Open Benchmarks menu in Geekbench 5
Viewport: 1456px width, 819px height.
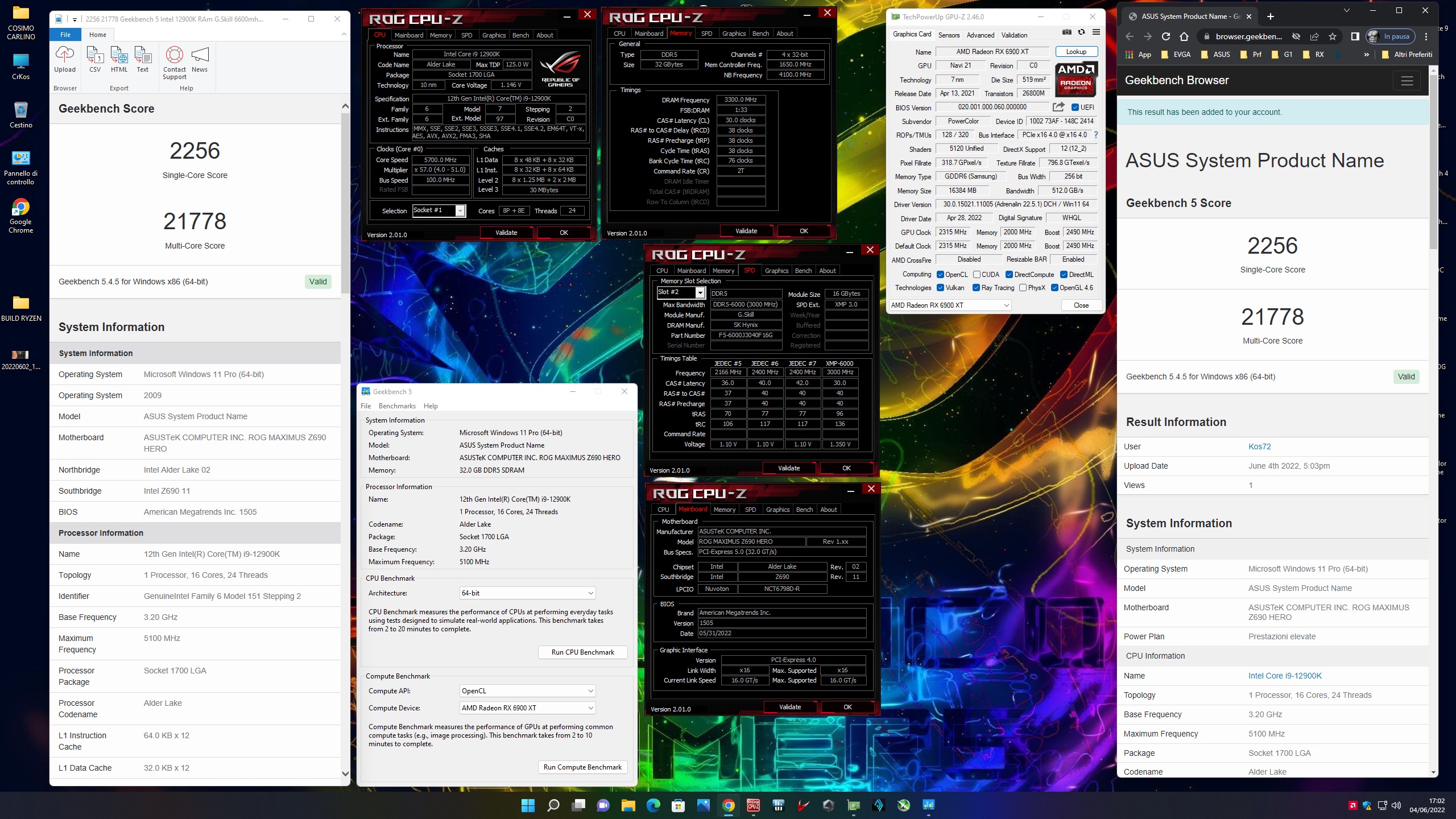click(x=397, y=406)
